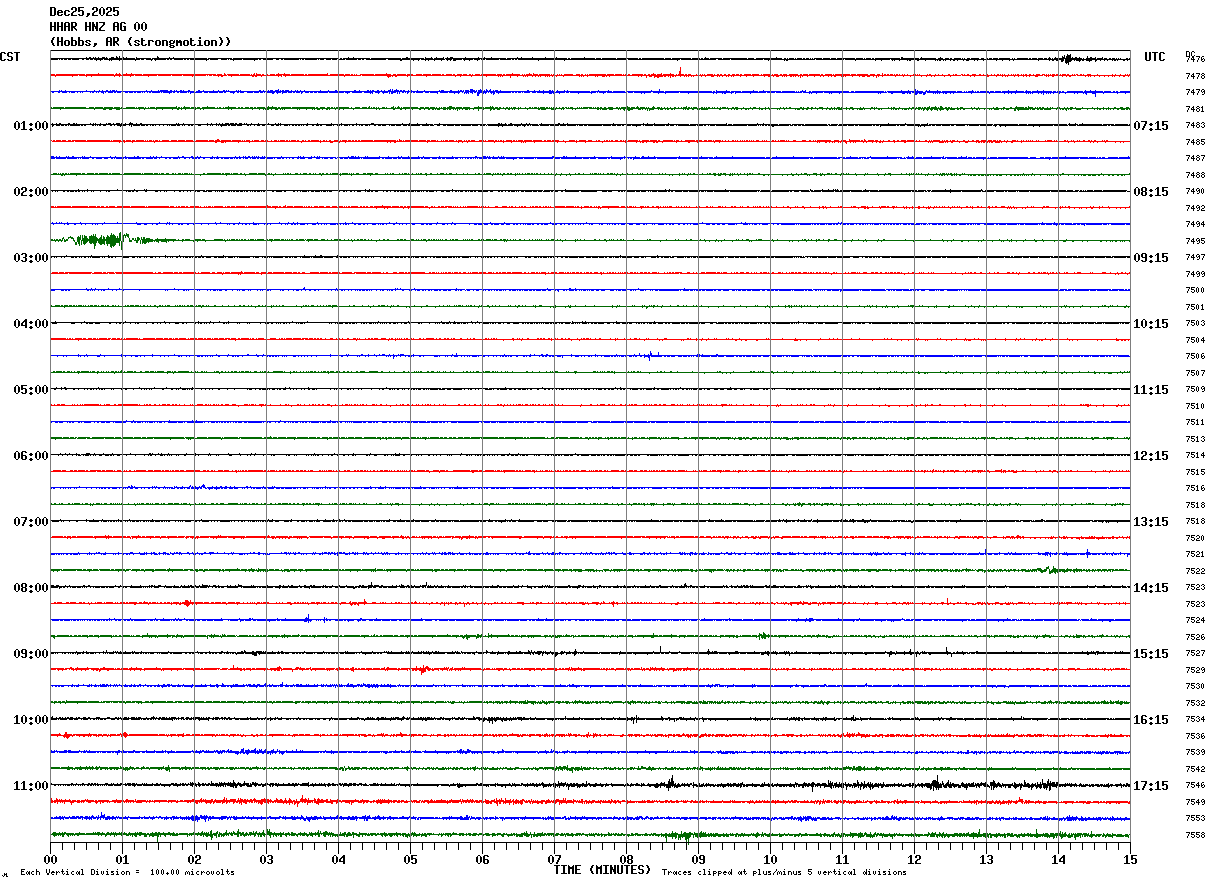The height and width of the screenshot is (886, 1210).
Task: Click the black event burst near top right
Action: tap(1068, 59)
